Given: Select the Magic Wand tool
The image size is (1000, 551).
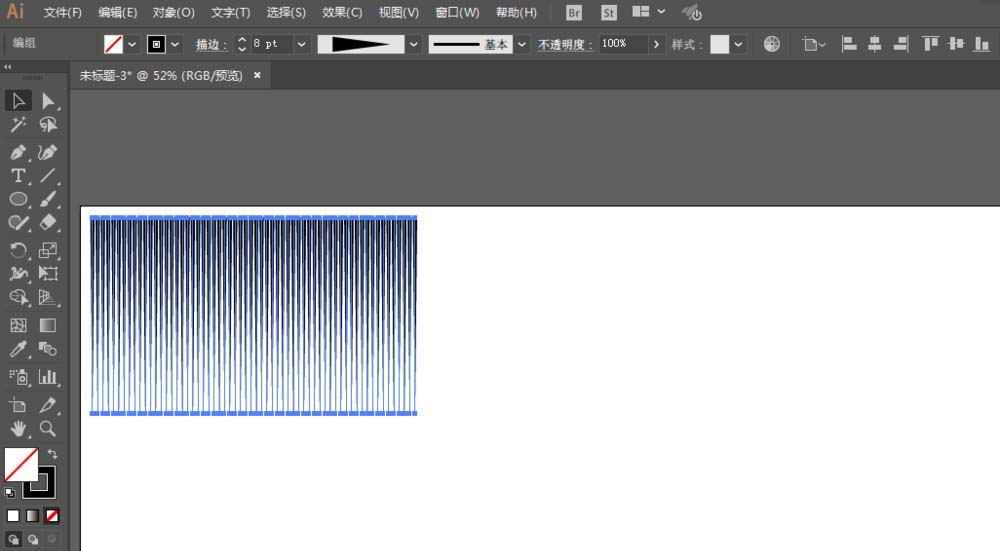Looking at the screenshot, I should coord(18,125).
